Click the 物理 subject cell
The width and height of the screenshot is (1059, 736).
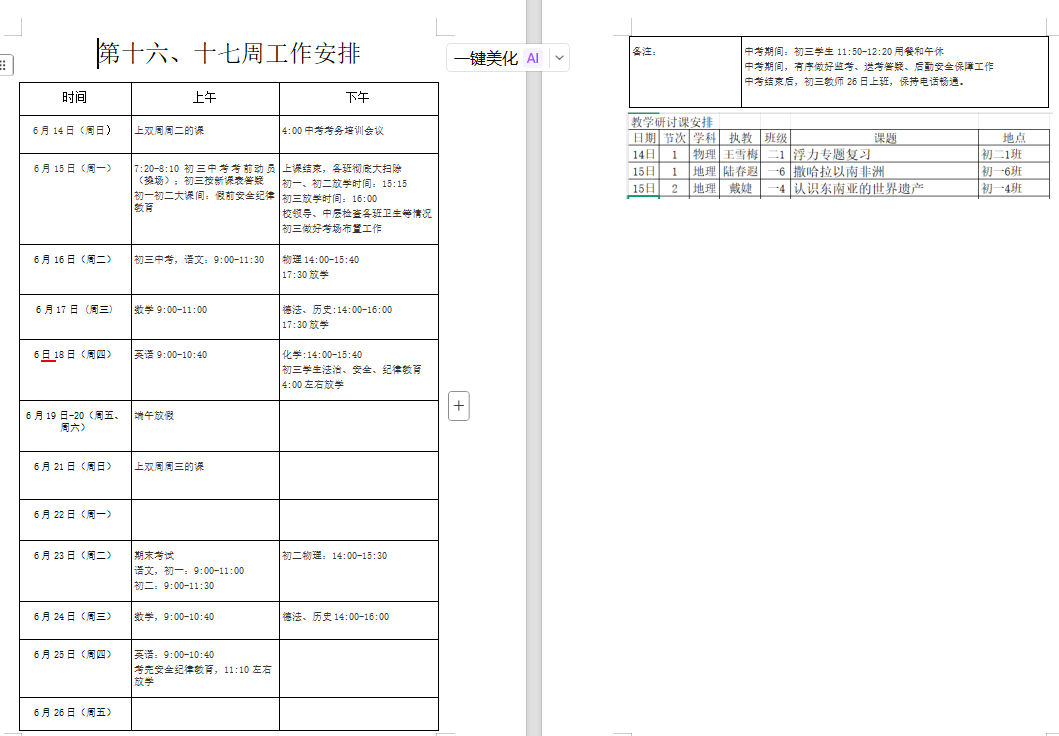click(x=704, y=155)
